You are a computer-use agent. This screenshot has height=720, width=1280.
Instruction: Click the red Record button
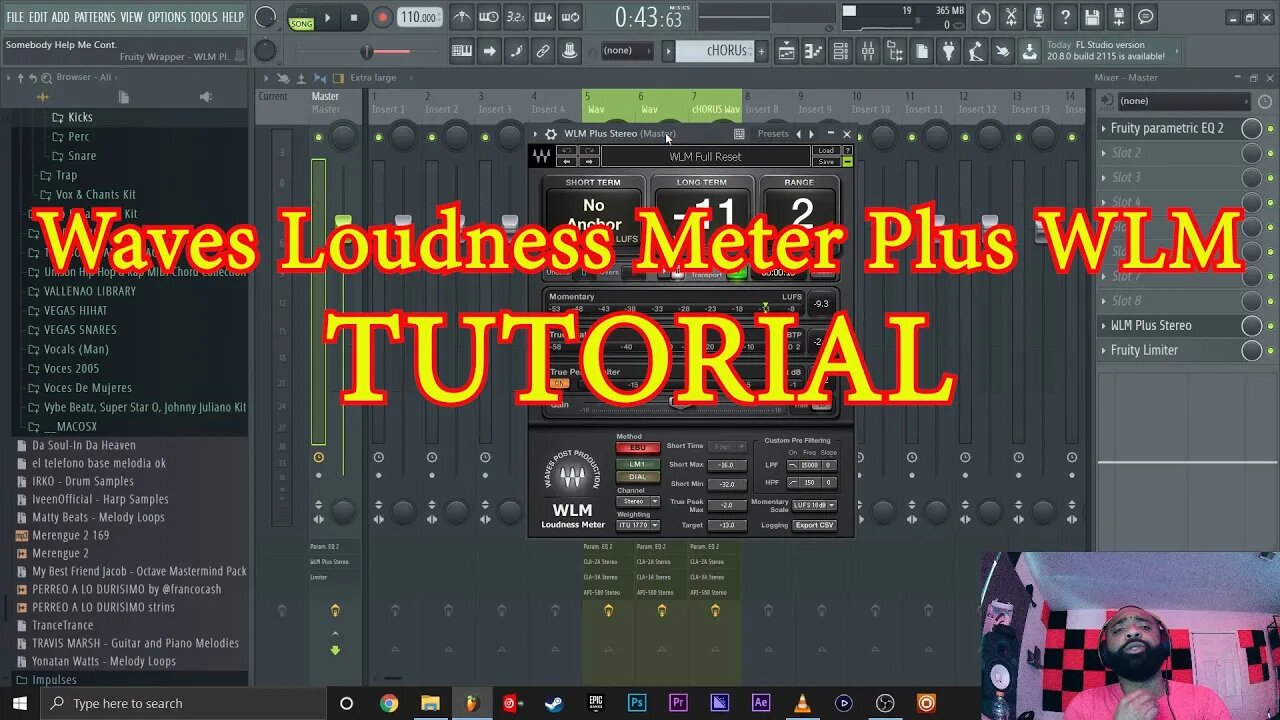coord(382,17)
